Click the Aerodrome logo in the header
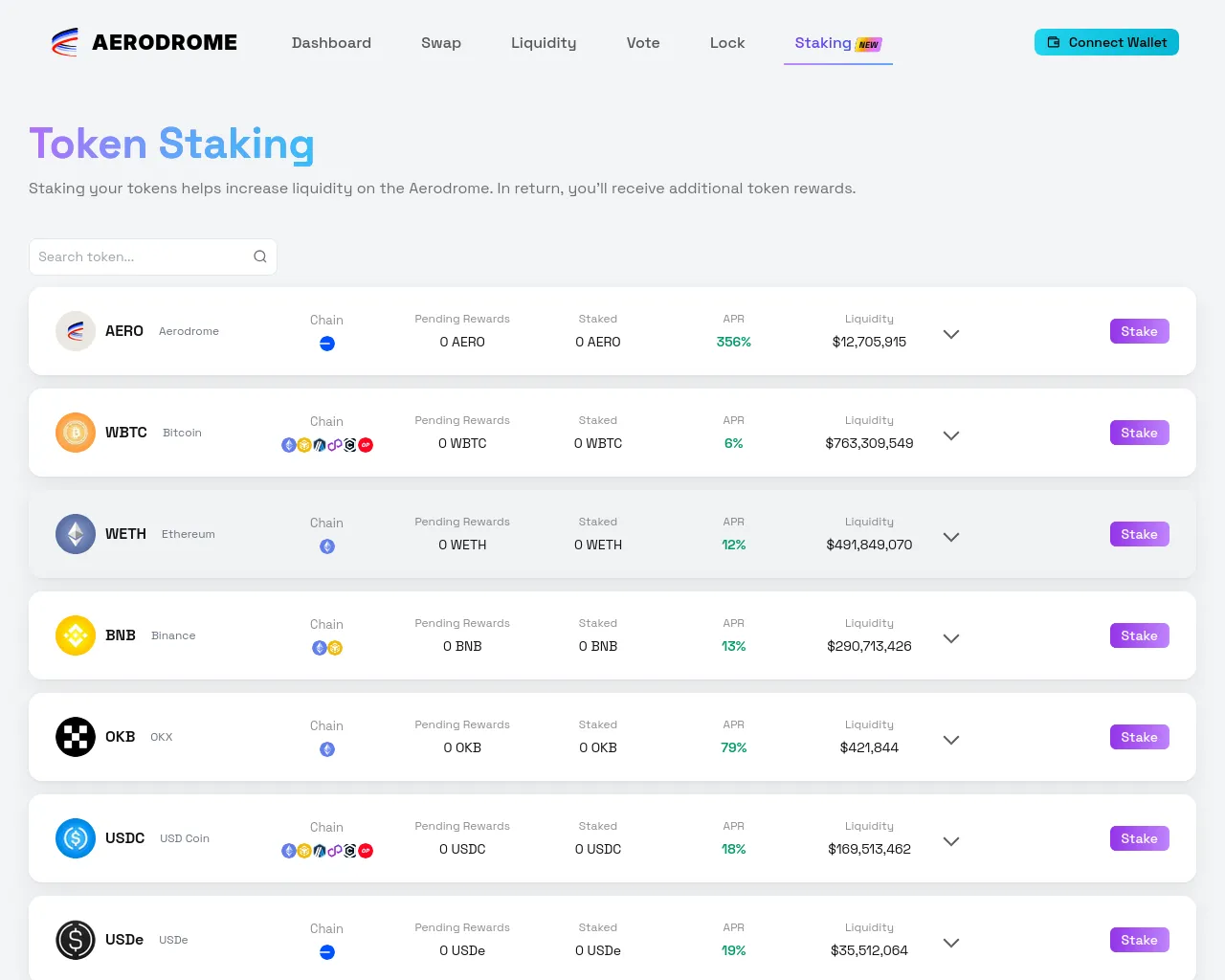Screen dimensions: 1225x980 144,42
